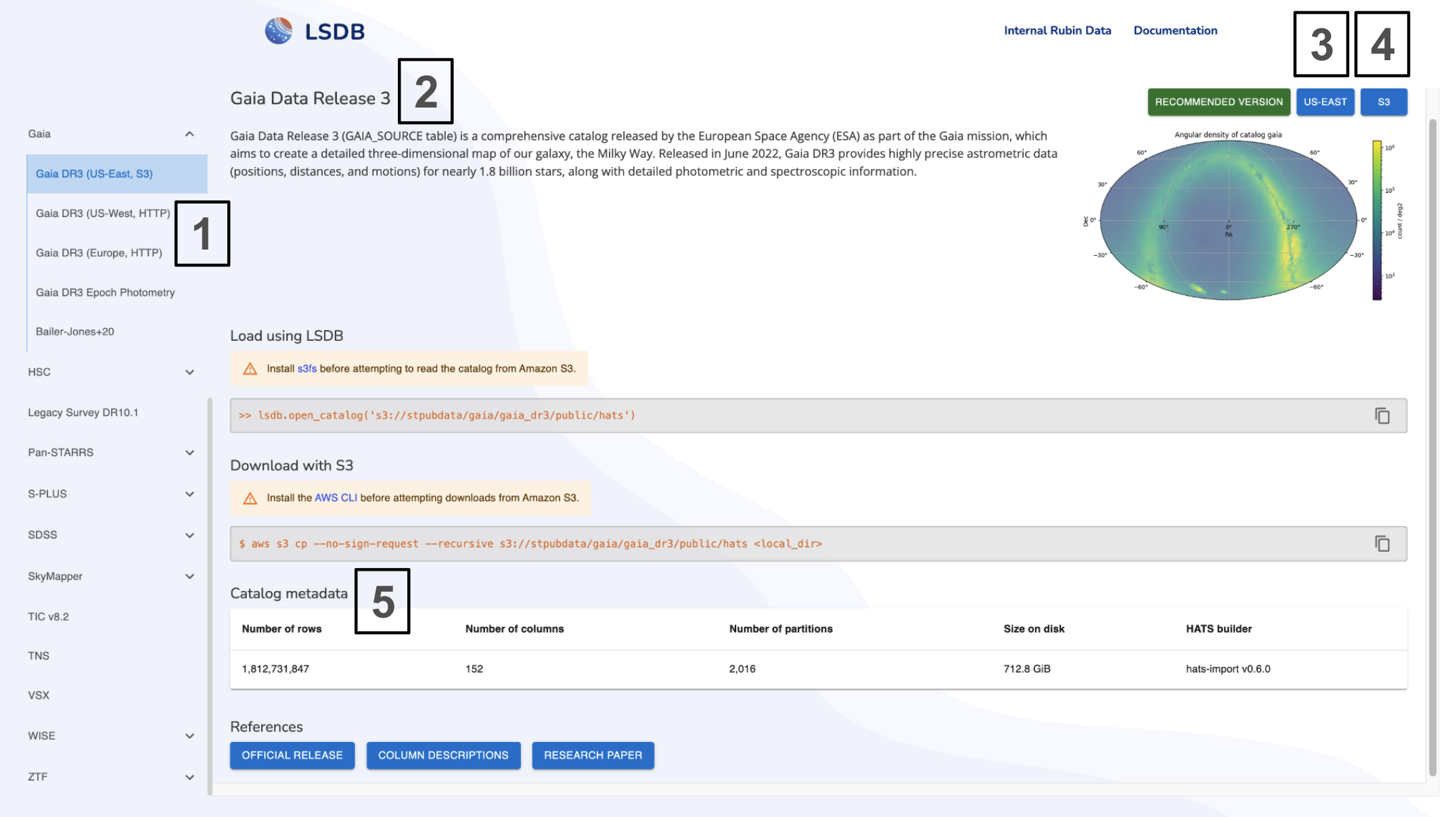This screenshot has height=817, width=1456.
Task: Copy the aws s3 cp command
Action: point(1382,544)
